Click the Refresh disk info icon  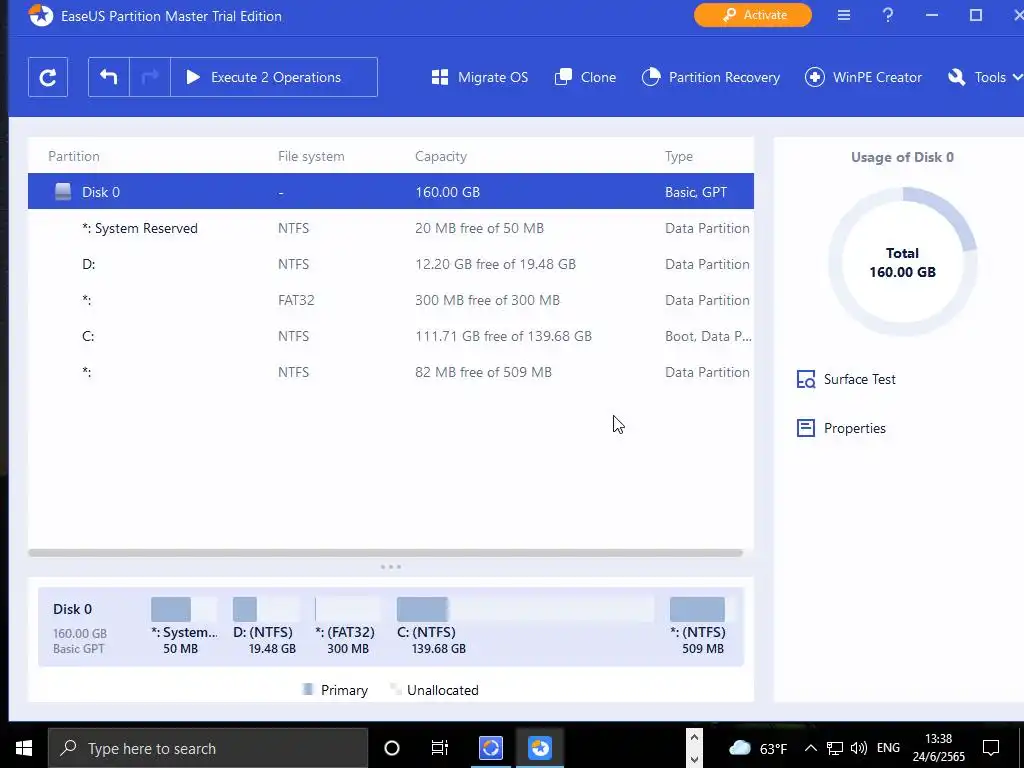[x=48, y=77]
